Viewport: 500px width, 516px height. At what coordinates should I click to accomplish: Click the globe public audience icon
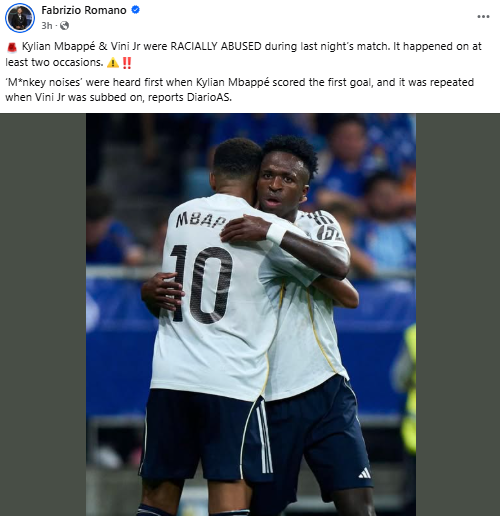64,26
